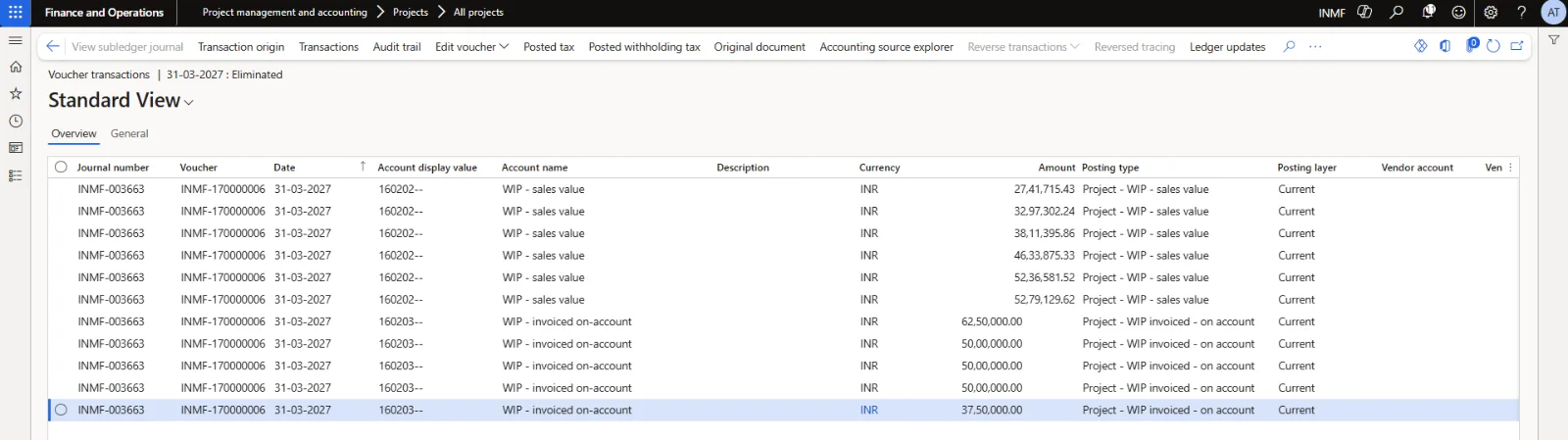The image size is (1568, 440).
Task: Click the Journal number column header
Action: click(113, 168)
